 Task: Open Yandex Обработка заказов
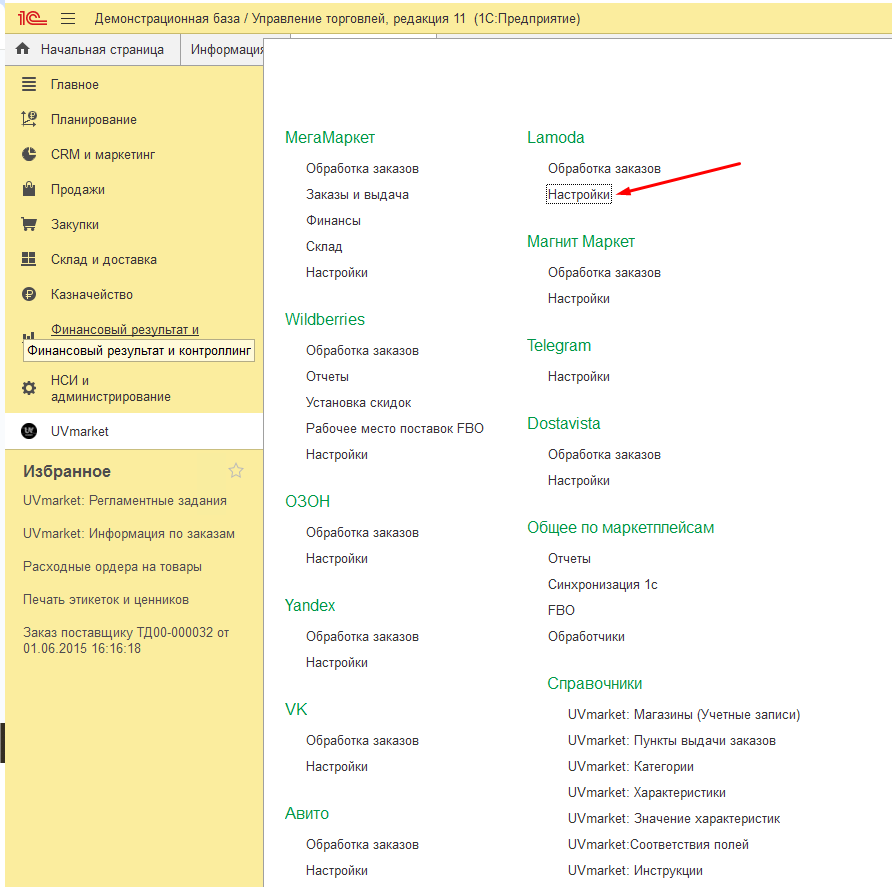tap(362, 637)
